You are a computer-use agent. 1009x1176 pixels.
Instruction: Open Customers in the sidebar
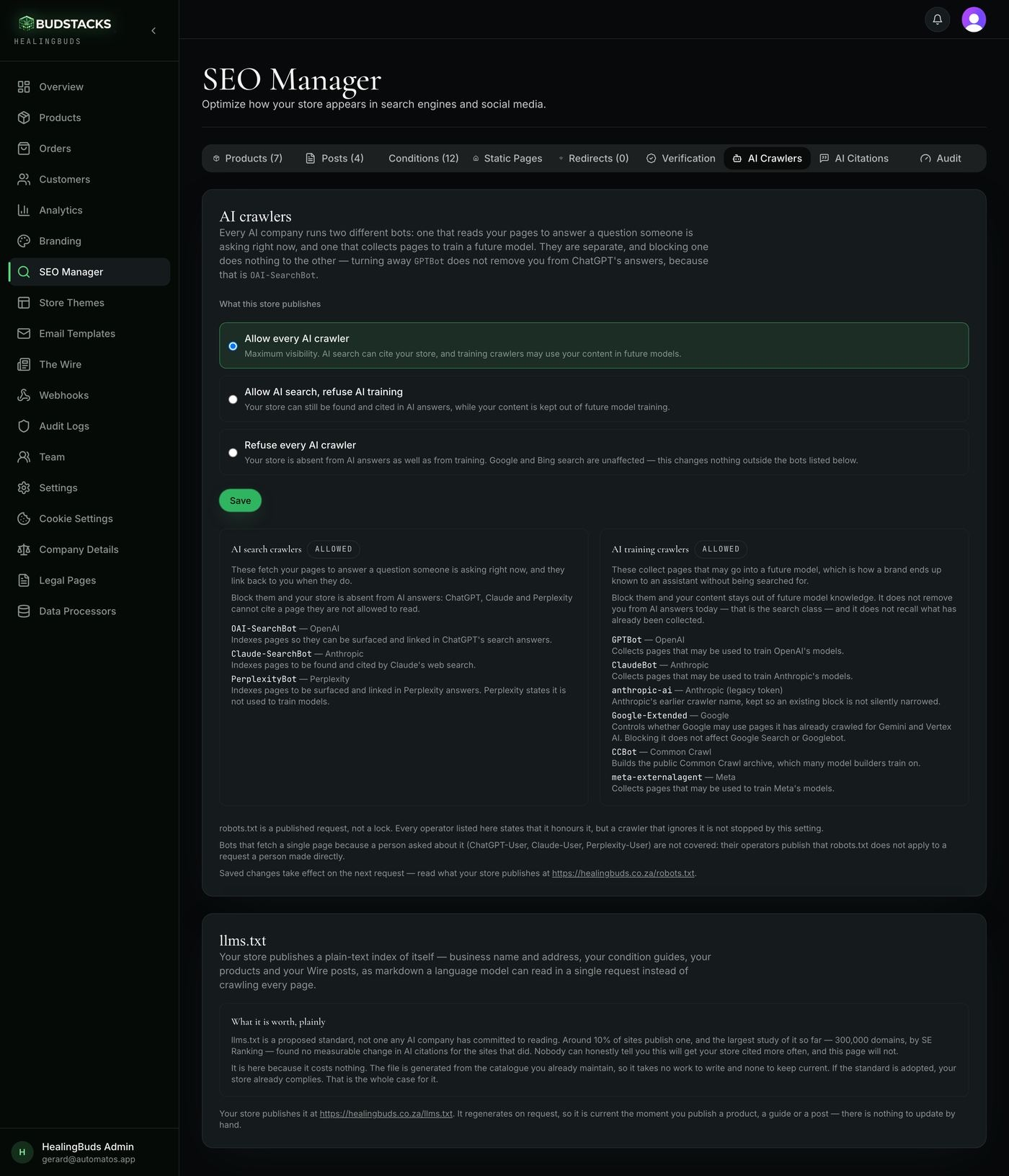tap(89, 180)
